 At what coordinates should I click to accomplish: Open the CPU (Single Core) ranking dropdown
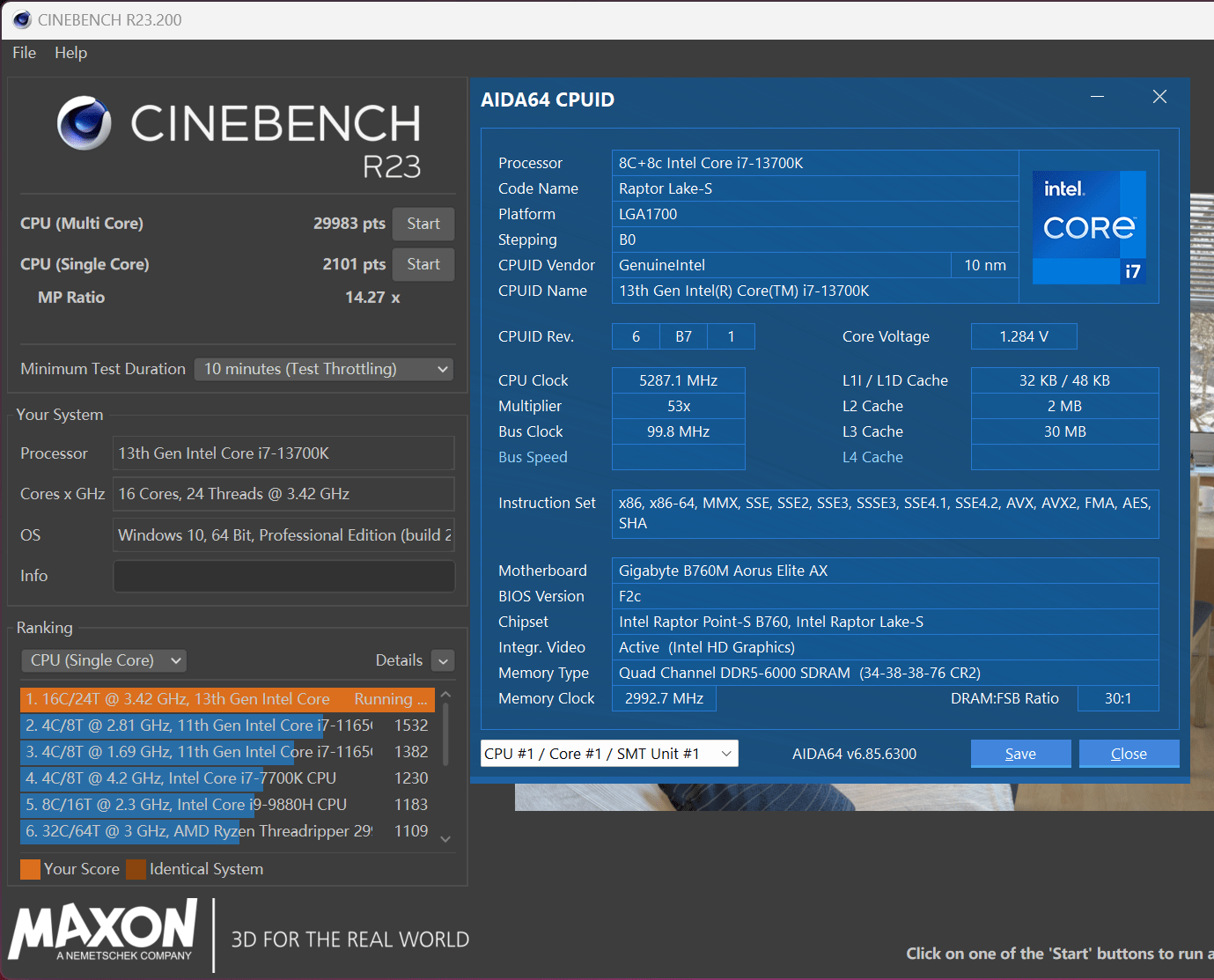[x=104, y=660]
